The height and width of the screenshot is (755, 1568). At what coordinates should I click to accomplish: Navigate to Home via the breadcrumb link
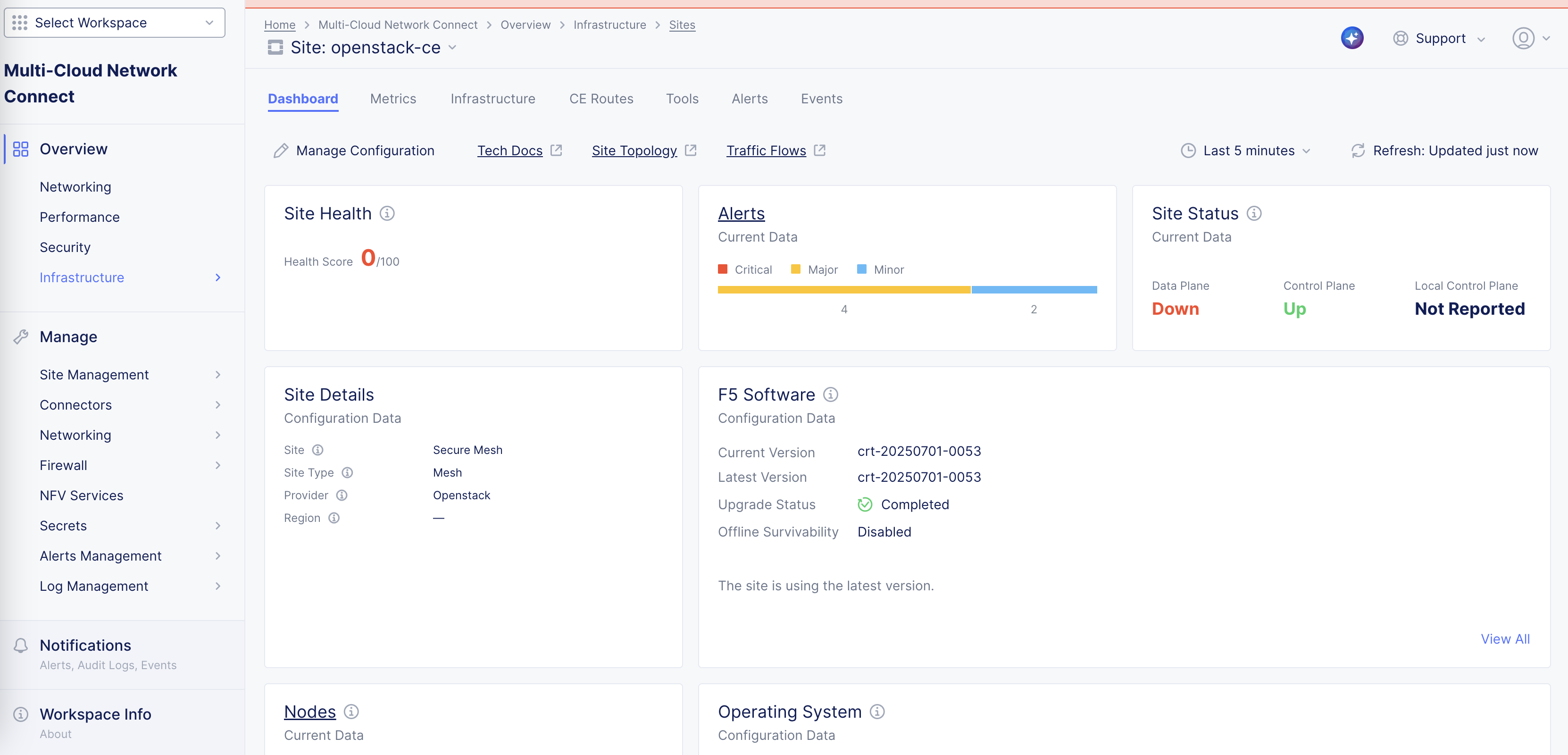pos(279,25)
